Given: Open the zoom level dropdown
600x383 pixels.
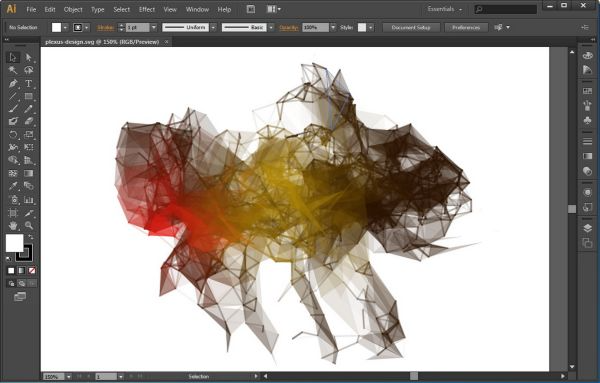Looking at the screenshot, I should pos(68,377).
